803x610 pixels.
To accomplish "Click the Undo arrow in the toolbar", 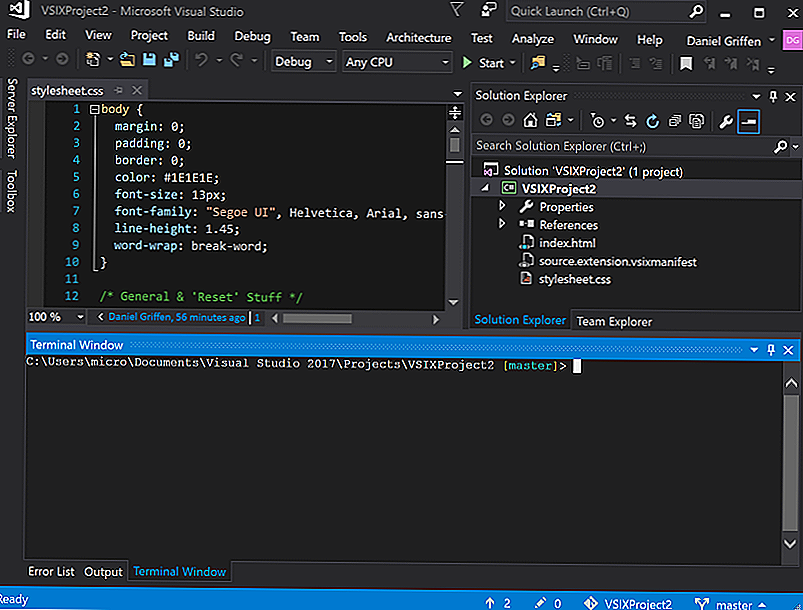I will 203,62.
